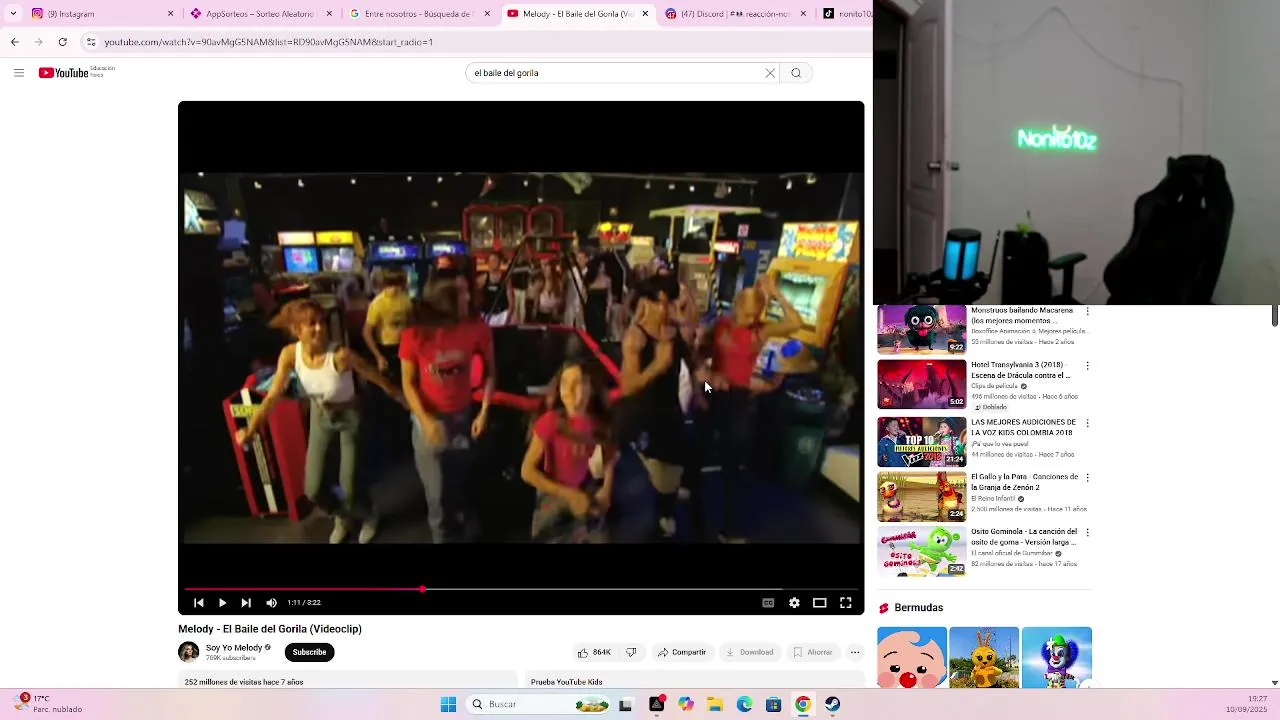Open Windows Start menu
This screenshot has width=1280, height=720.
click(x=448, y=704)
